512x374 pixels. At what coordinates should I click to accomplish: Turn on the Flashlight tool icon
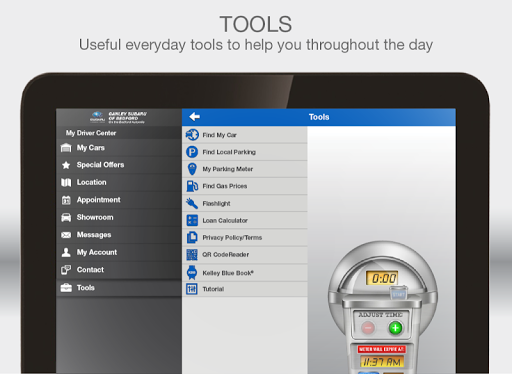[192, 203]
